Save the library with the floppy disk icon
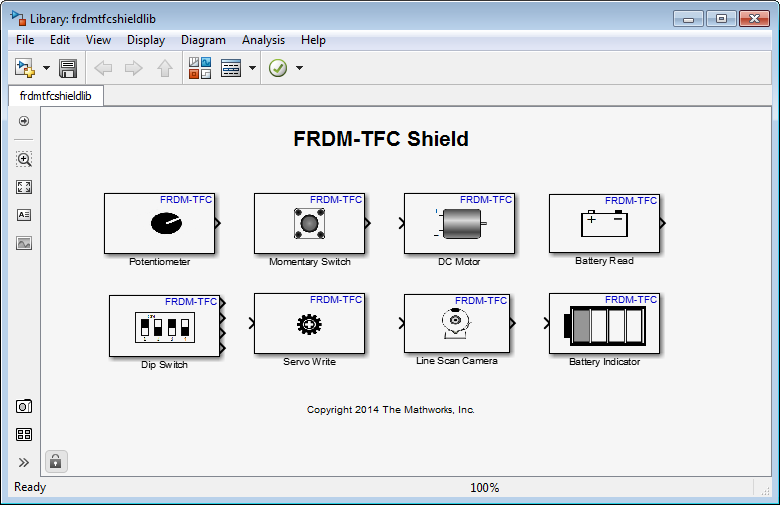The height and width of the screenshot is (505, 780). pos(68,68)
